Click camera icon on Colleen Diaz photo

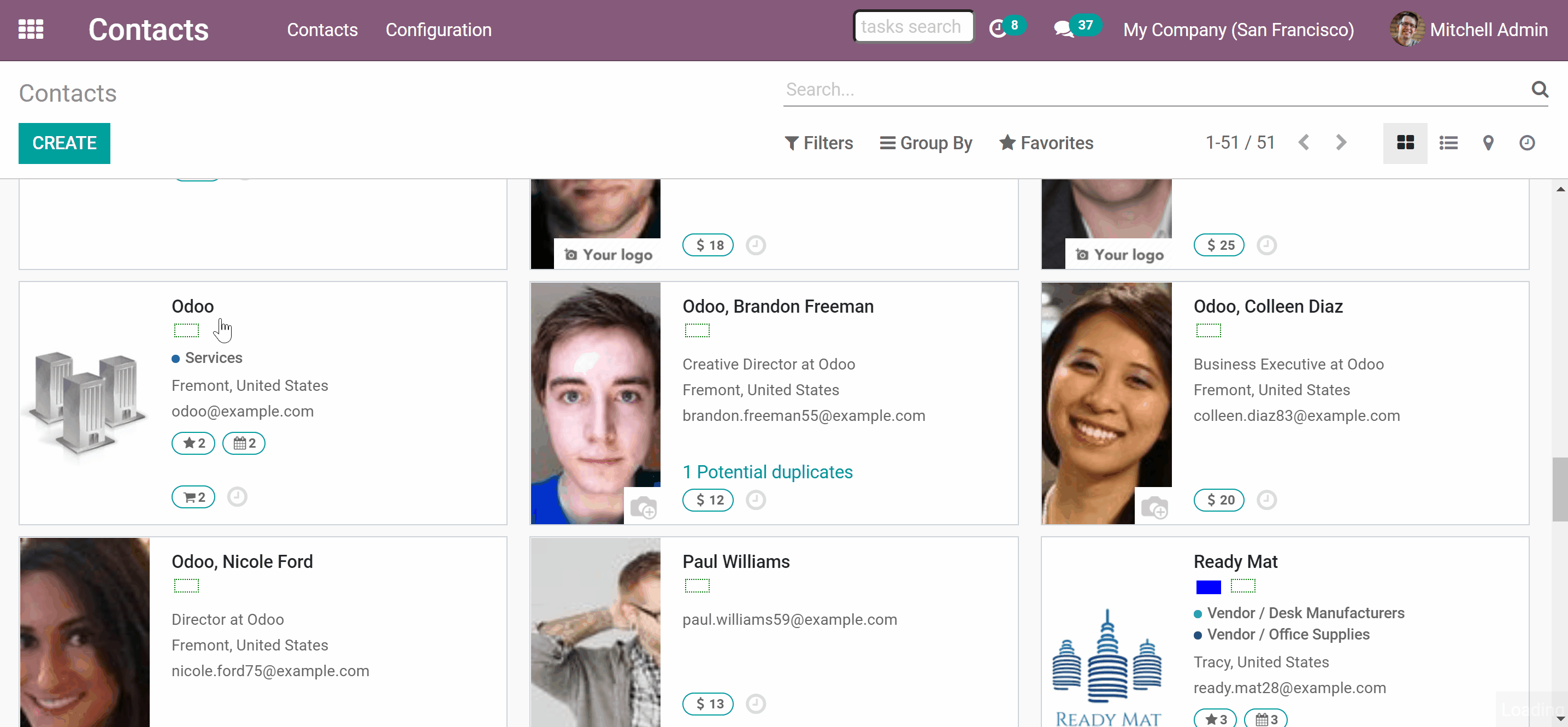point(1154,507)
